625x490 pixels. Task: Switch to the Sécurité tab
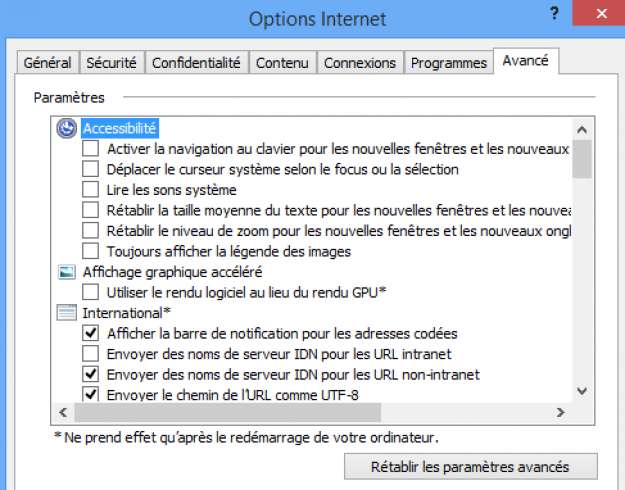coord(112,63)
